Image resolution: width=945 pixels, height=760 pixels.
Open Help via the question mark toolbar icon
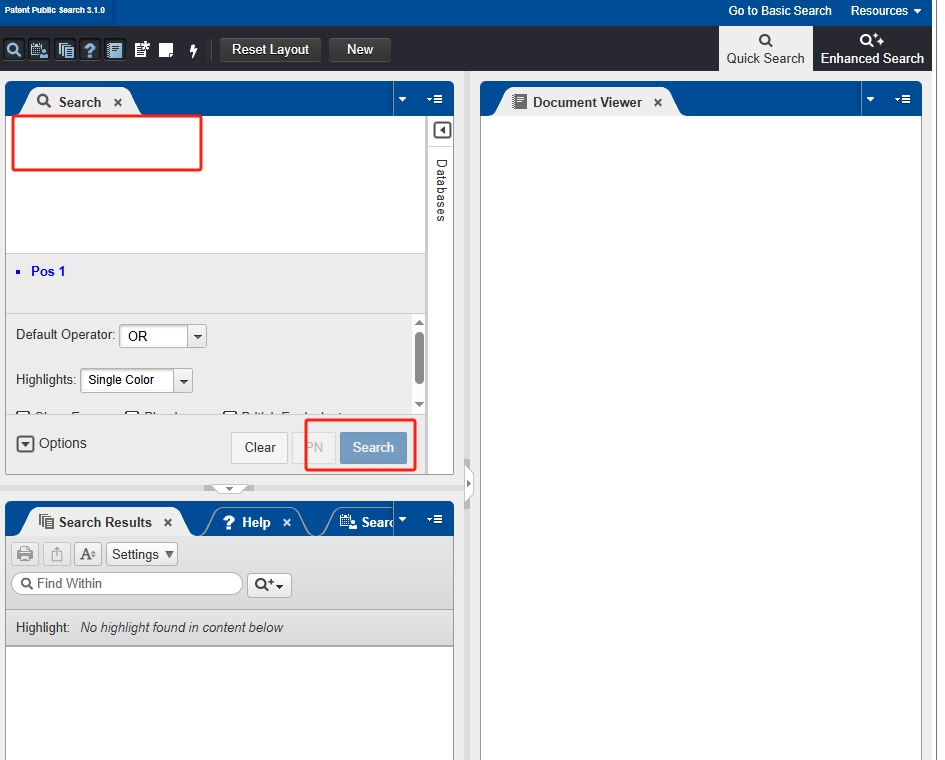[90, 50]
